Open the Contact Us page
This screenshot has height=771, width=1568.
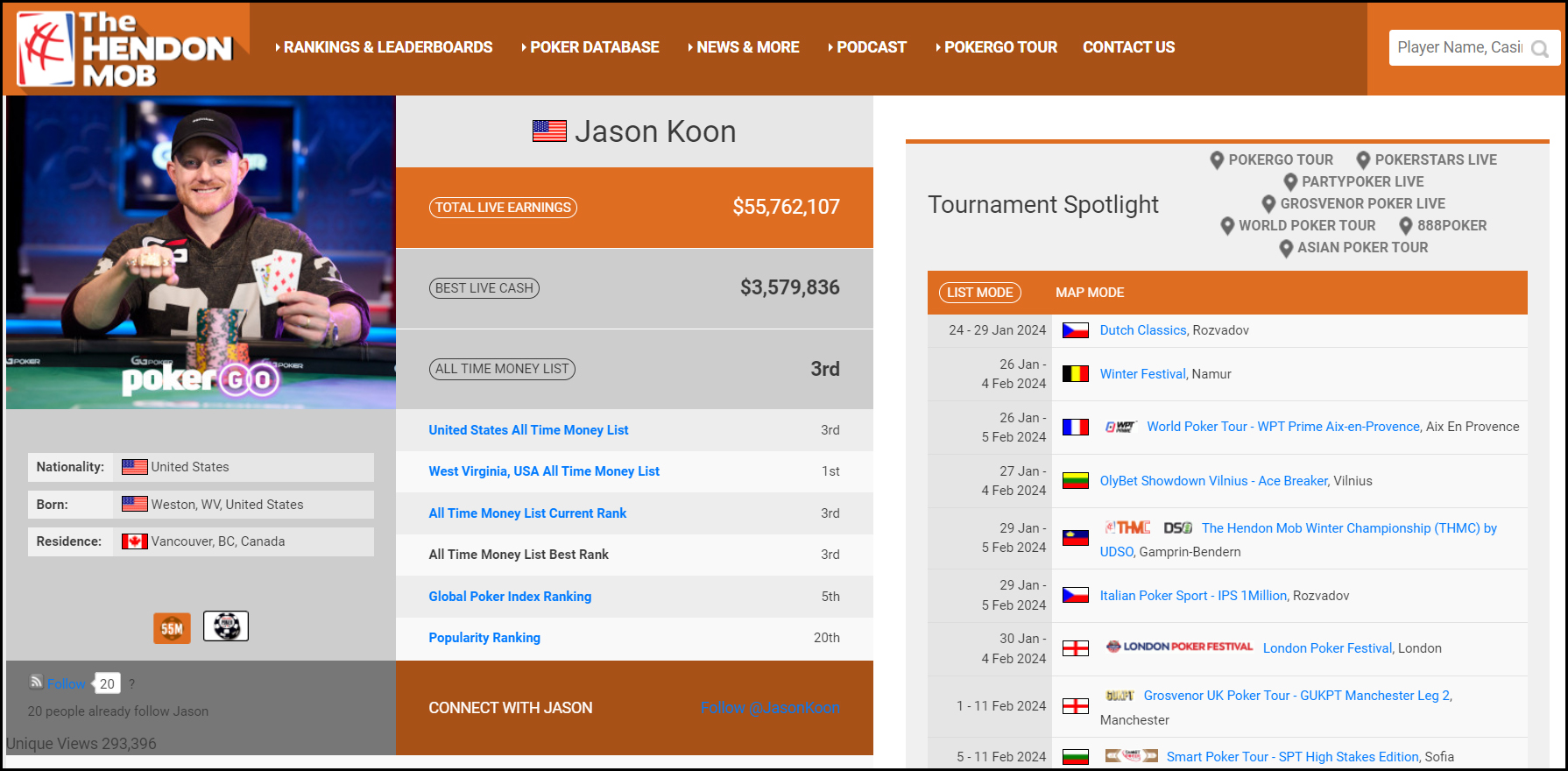click(x=1128, y=47)
